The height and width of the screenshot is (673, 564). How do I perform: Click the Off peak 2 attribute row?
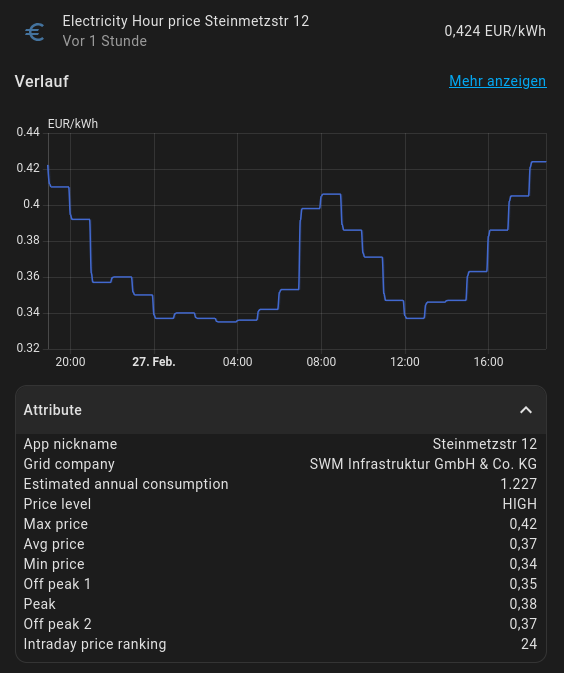tap(281, 624)
